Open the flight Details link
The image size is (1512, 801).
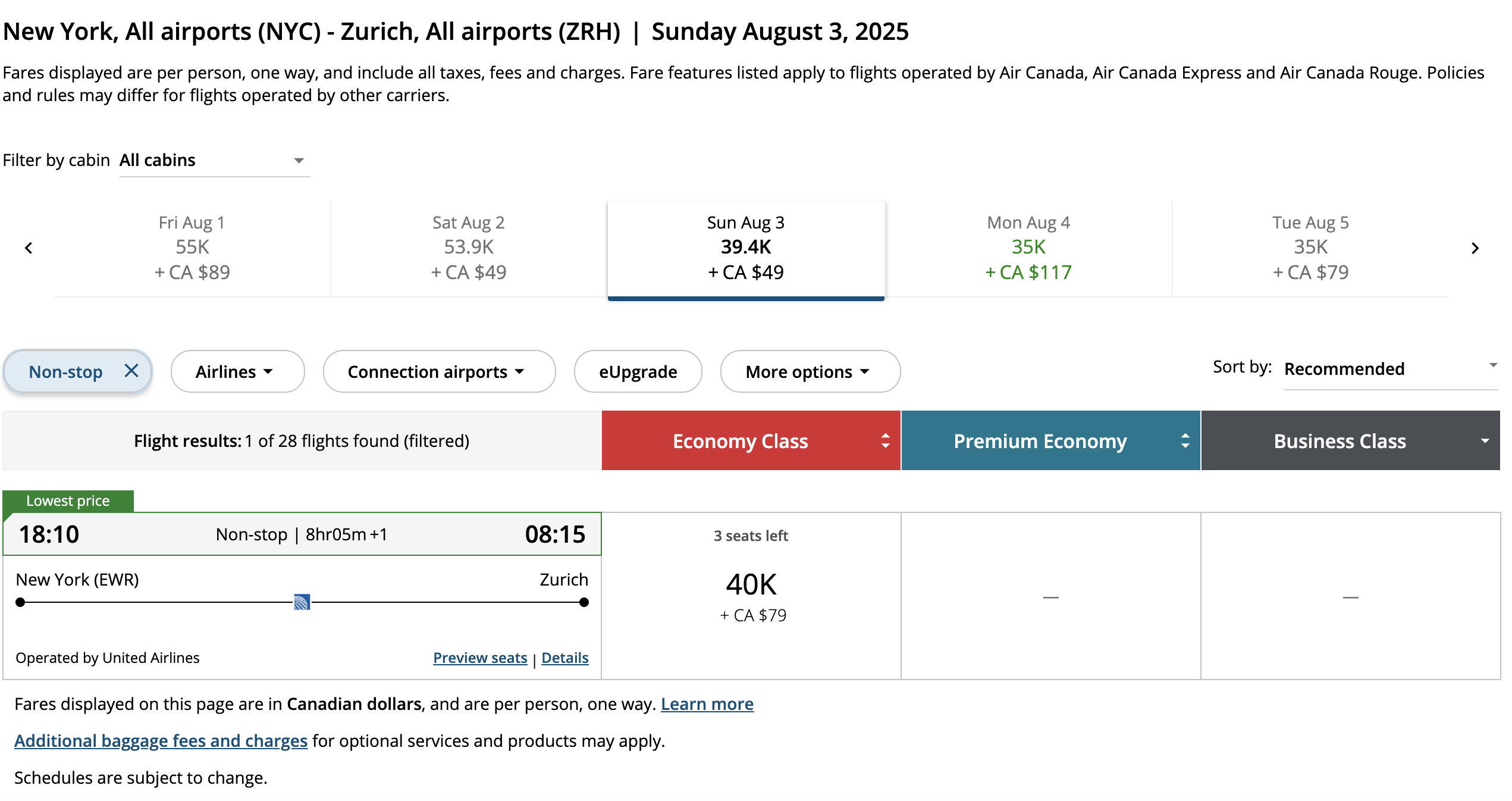click(565, 658)
